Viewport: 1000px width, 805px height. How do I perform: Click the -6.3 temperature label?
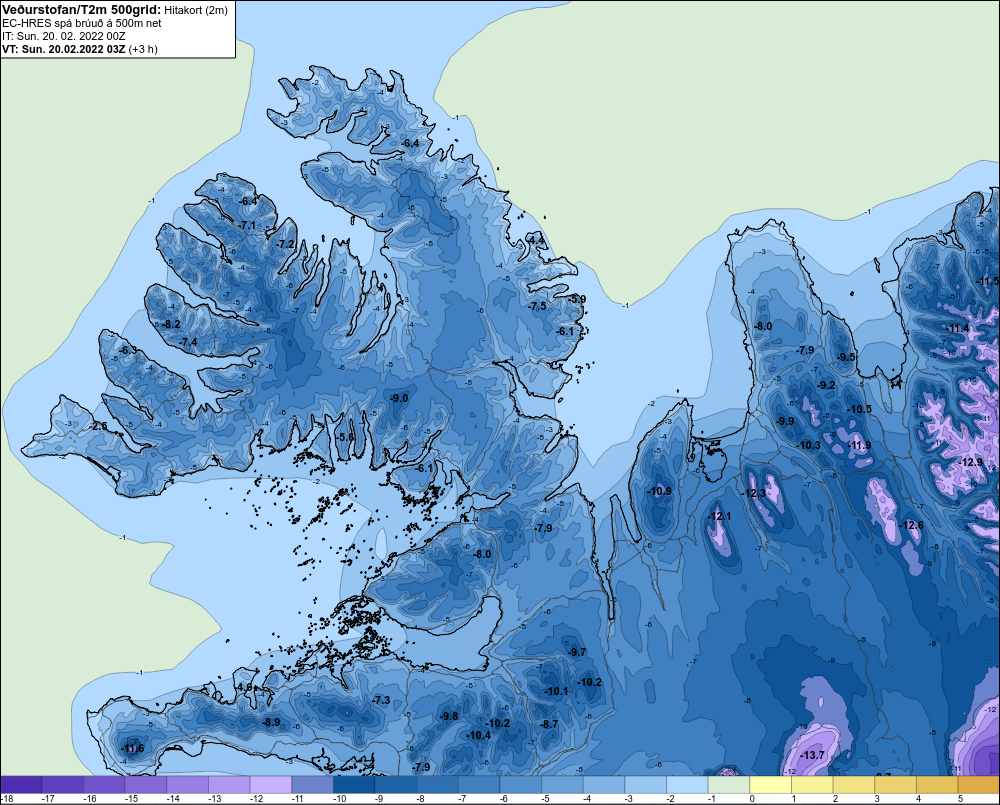pyautogui.click(x=128, y=350)
